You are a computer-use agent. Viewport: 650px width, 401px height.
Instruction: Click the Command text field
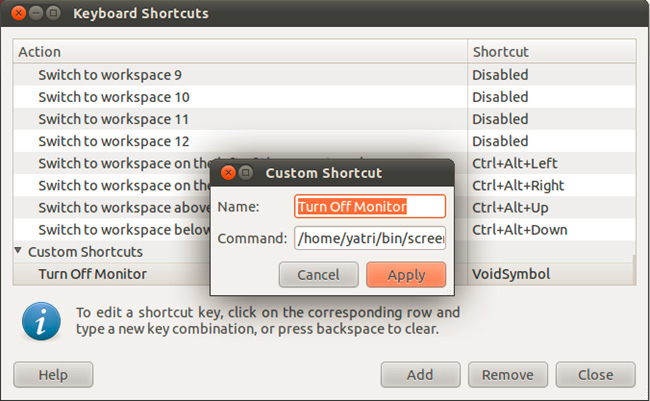click(370, 240)
